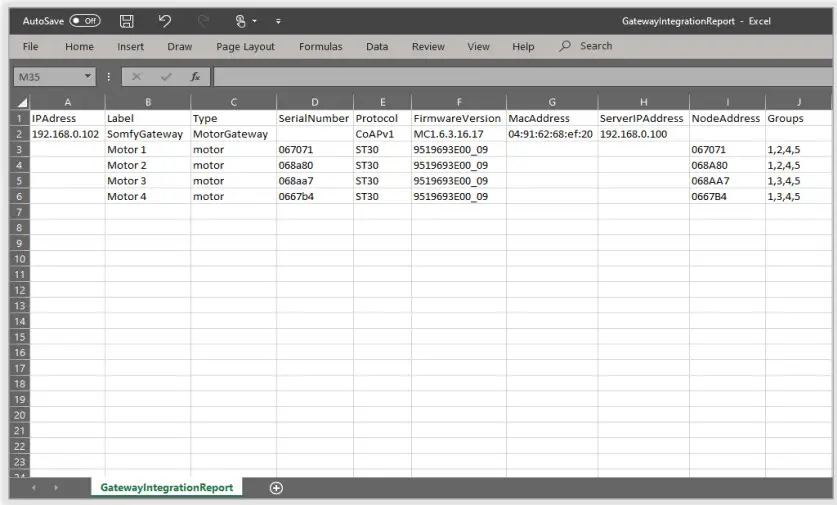Switch to the Home ribbon tab
The width and height of the screenshot is (837, 505).
coord(80,46)
